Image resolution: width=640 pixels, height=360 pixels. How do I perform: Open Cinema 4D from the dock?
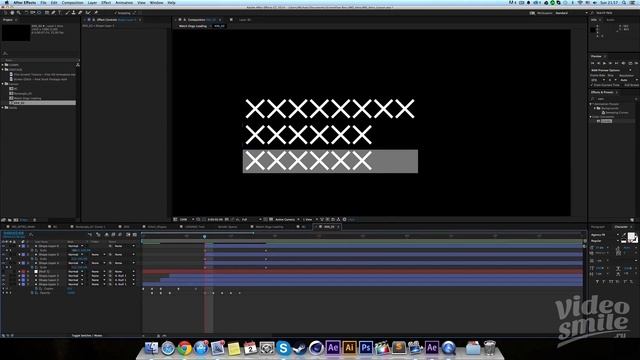(x=316, y=348)
